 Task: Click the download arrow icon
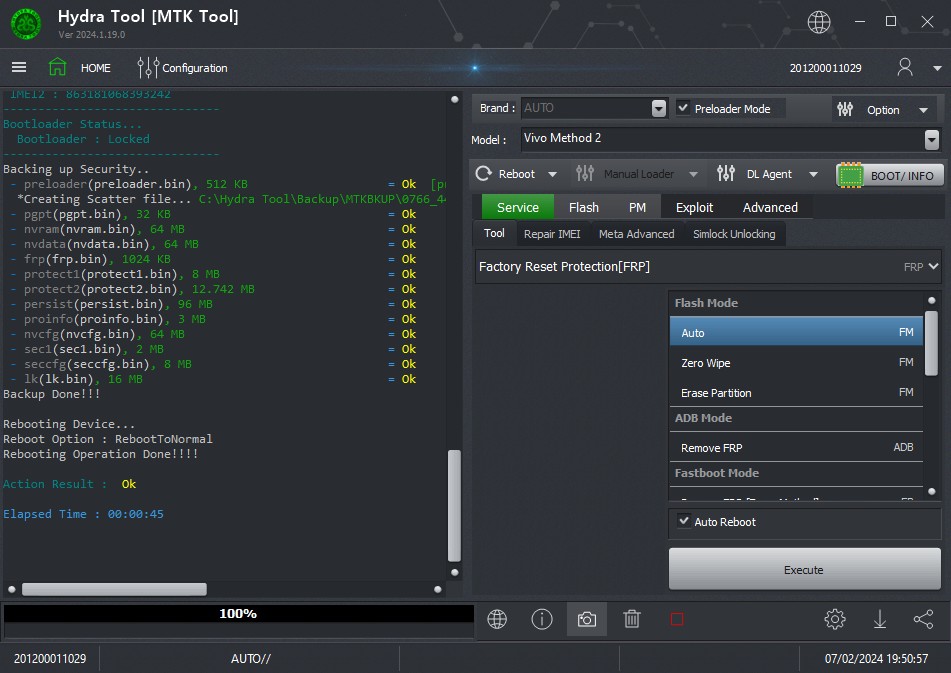click(879, 619)
